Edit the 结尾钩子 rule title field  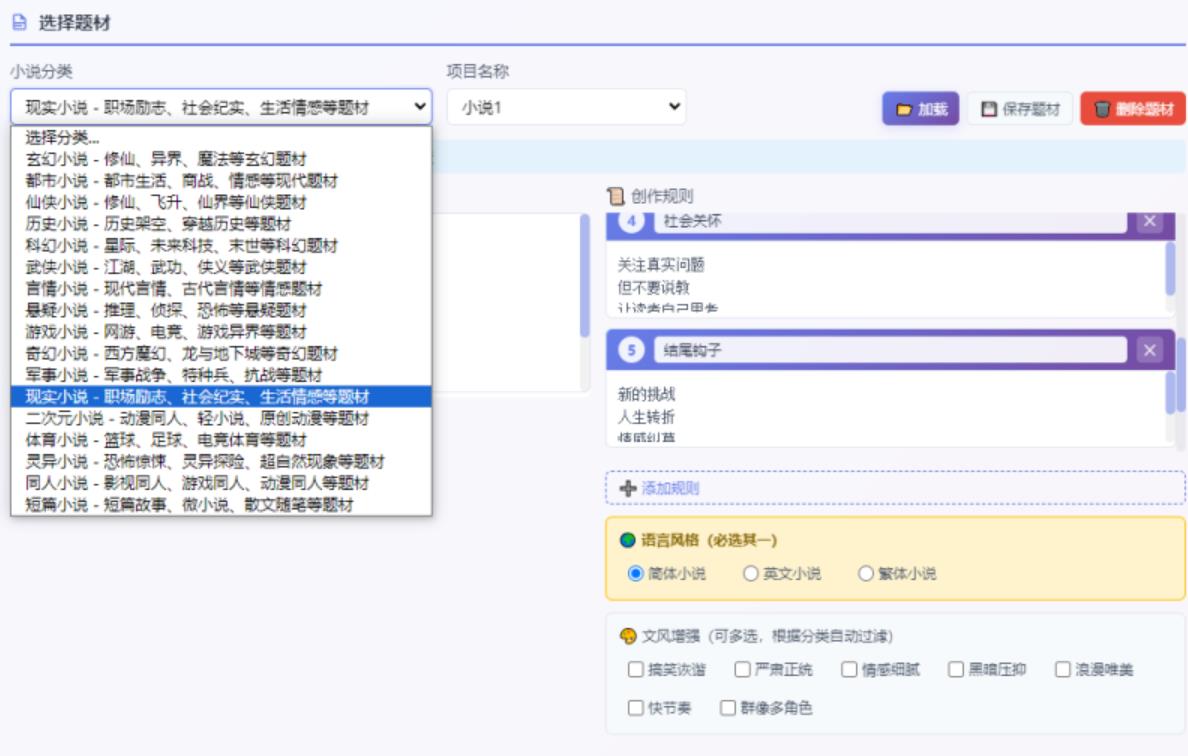click(x=890, y=350)
